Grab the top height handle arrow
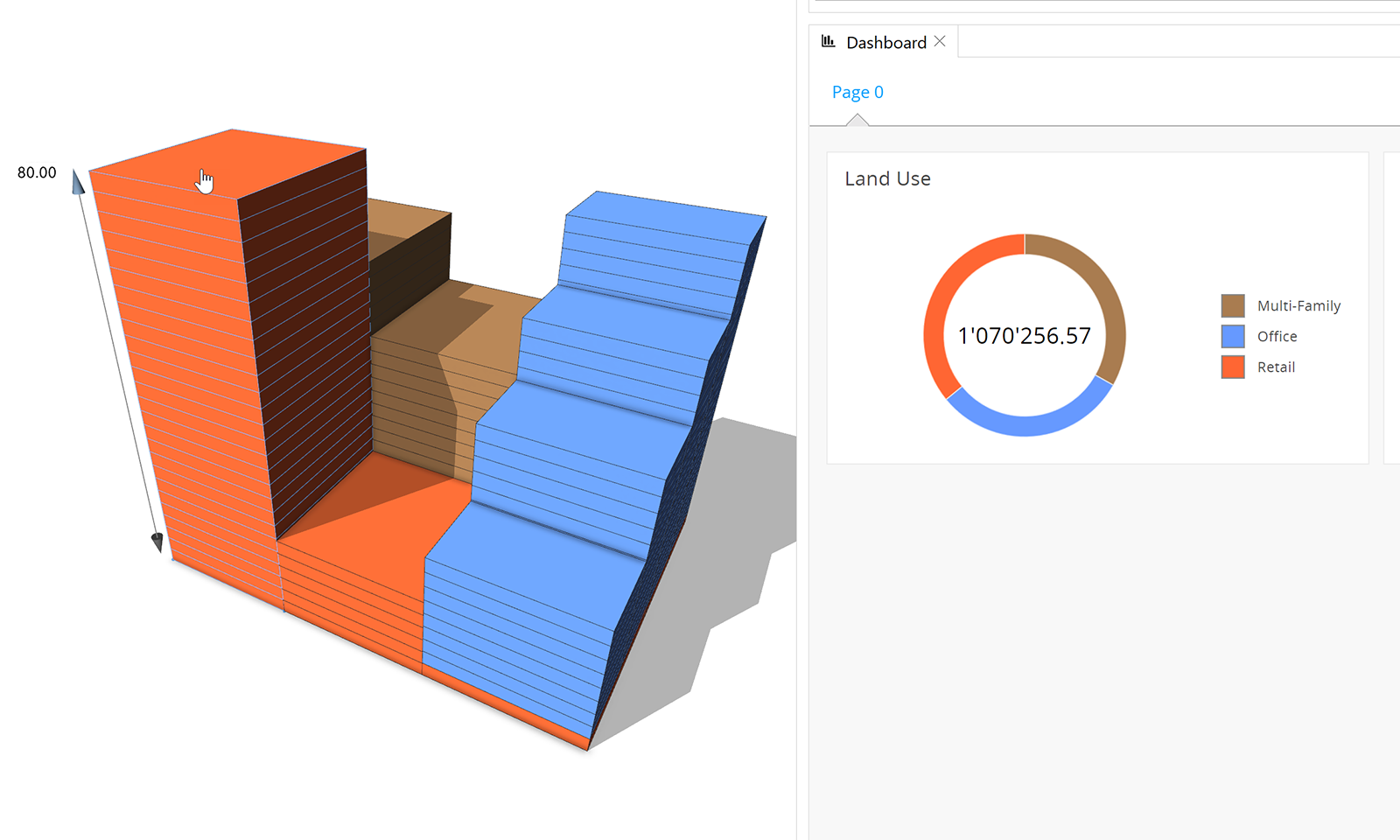The height and width of the screenshot is (840, 1400). (78, 182)
